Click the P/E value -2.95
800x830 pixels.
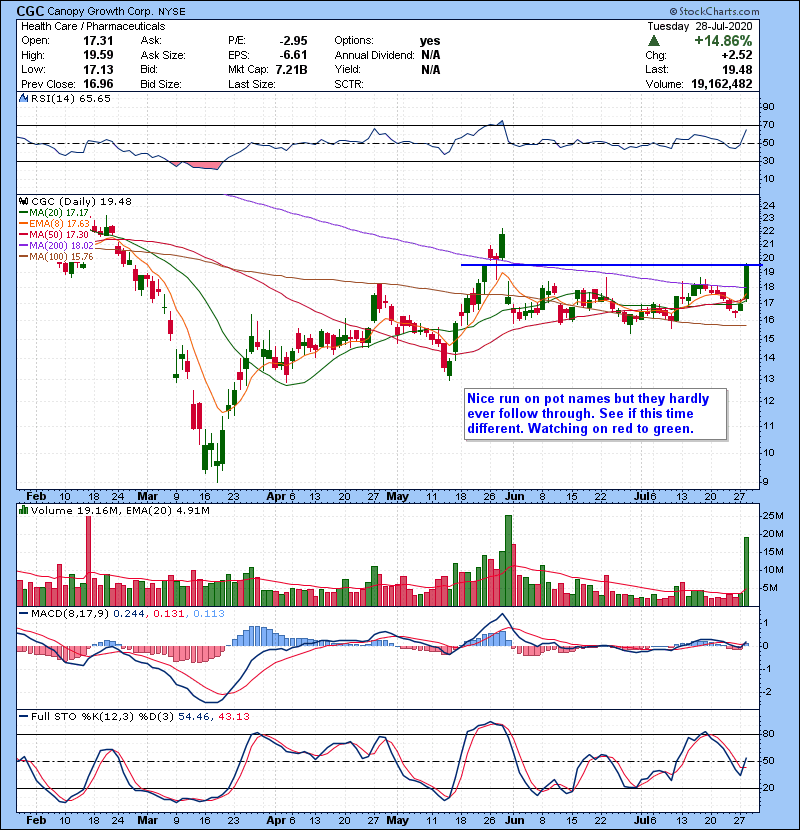293,40
